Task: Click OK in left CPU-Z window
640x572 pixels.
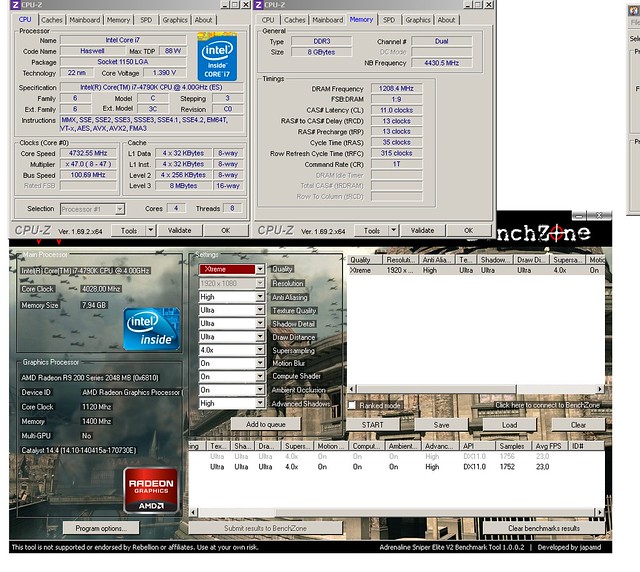Action: (x=226, y=230)
